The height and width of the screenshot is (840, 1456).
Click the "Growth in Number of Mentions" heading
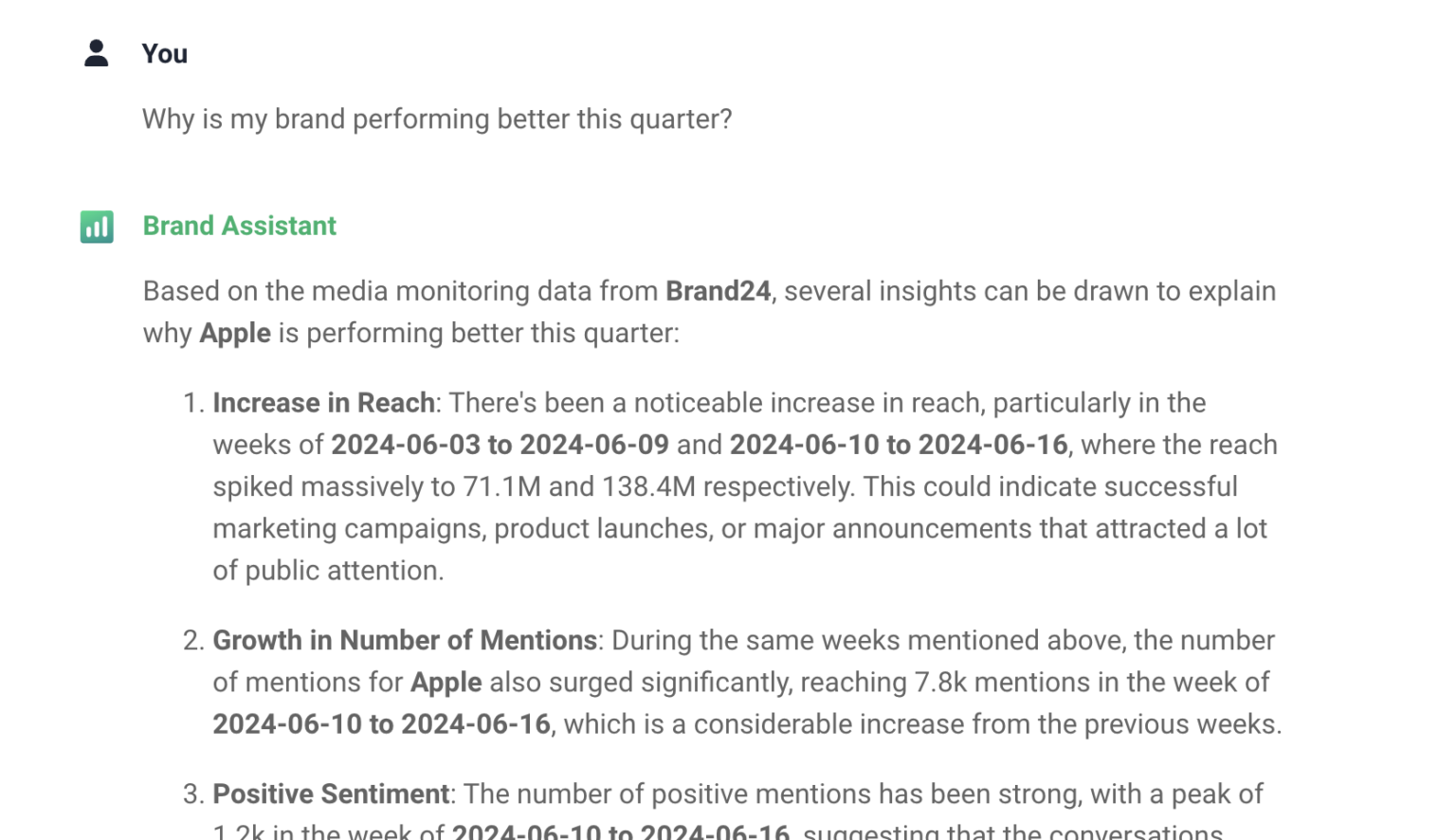404,640
